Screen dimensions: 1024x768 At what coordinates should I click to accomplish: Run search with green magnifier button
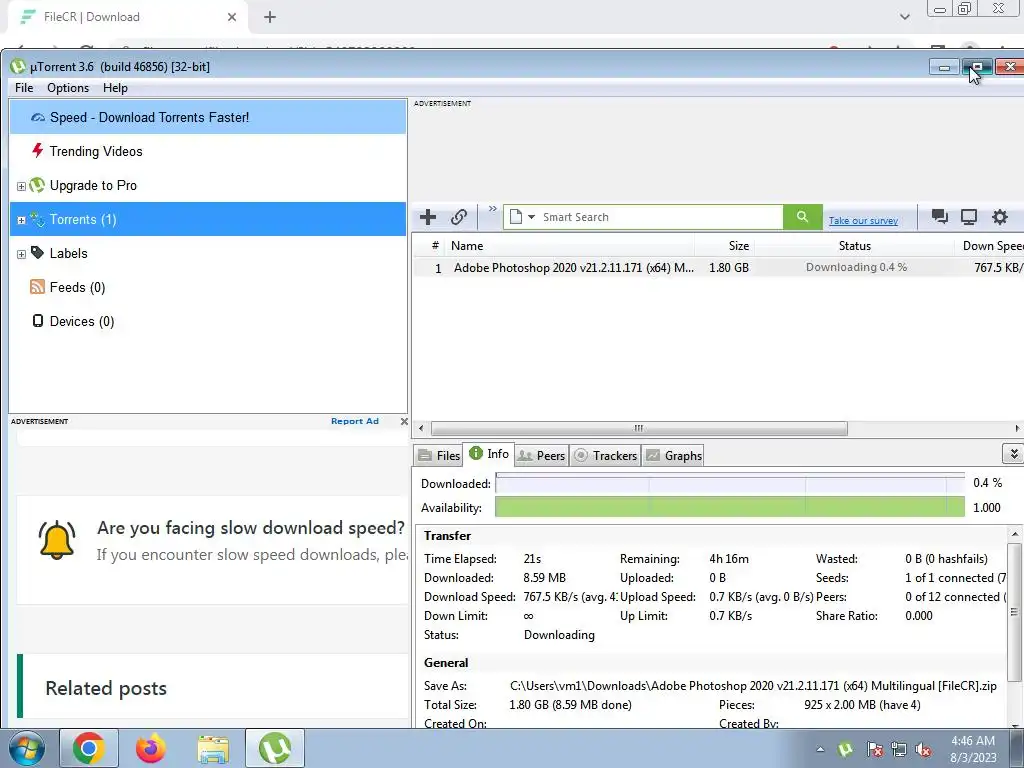(x=803, y=217)
